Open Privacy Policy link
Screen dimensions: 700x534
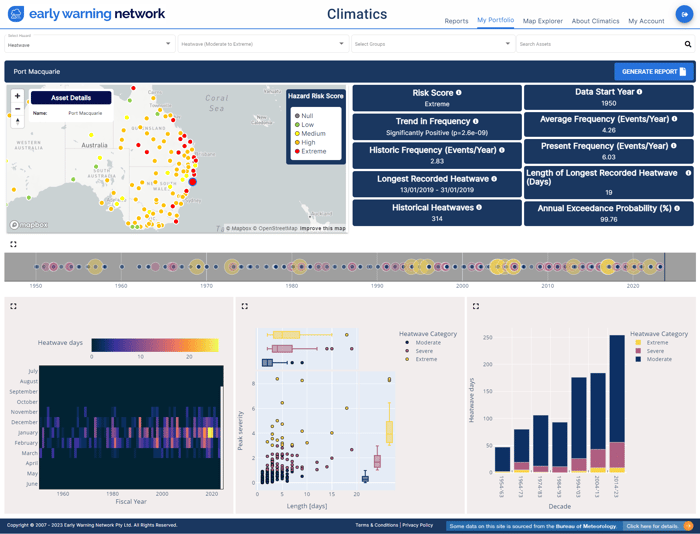417,525
